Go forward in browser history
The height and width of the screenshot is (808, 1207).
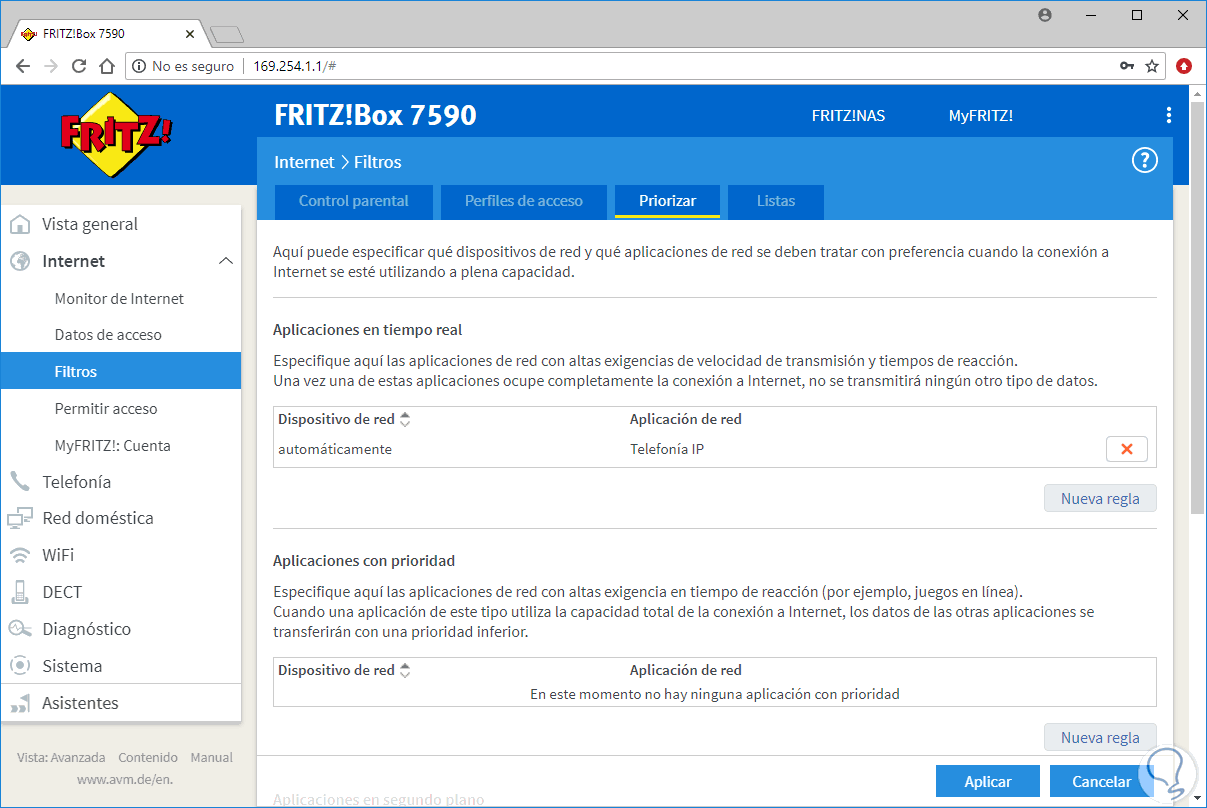(x=51, y=66)
